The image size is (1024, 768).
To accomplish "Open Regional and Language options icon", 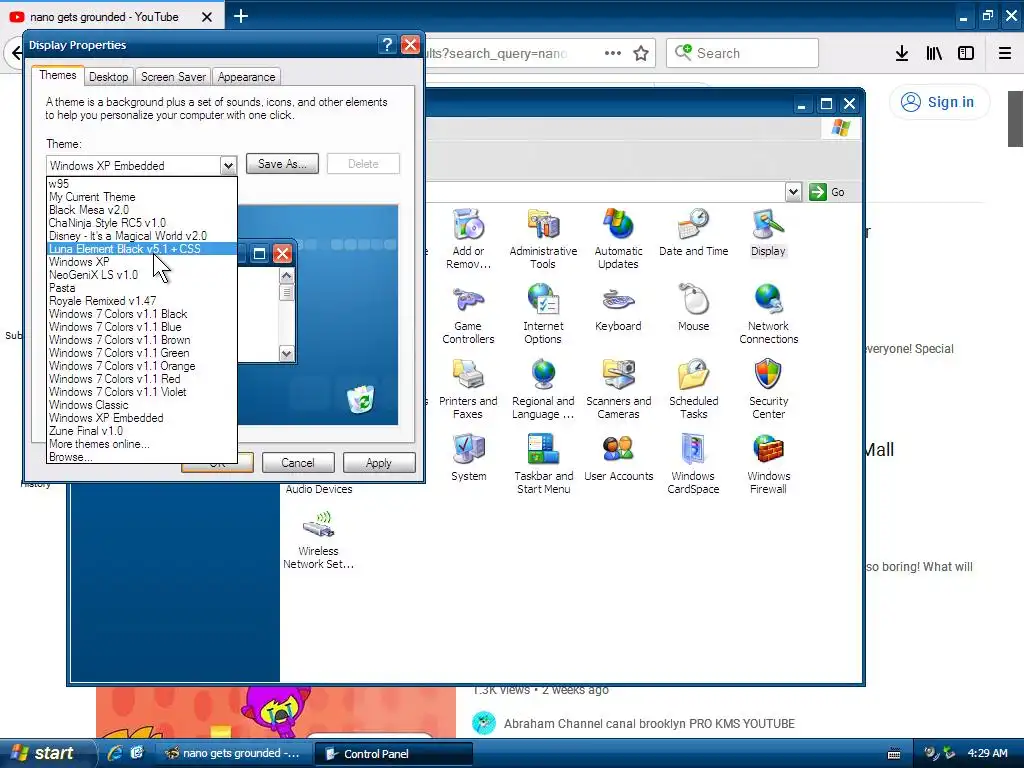I will [x=543, y=389].
